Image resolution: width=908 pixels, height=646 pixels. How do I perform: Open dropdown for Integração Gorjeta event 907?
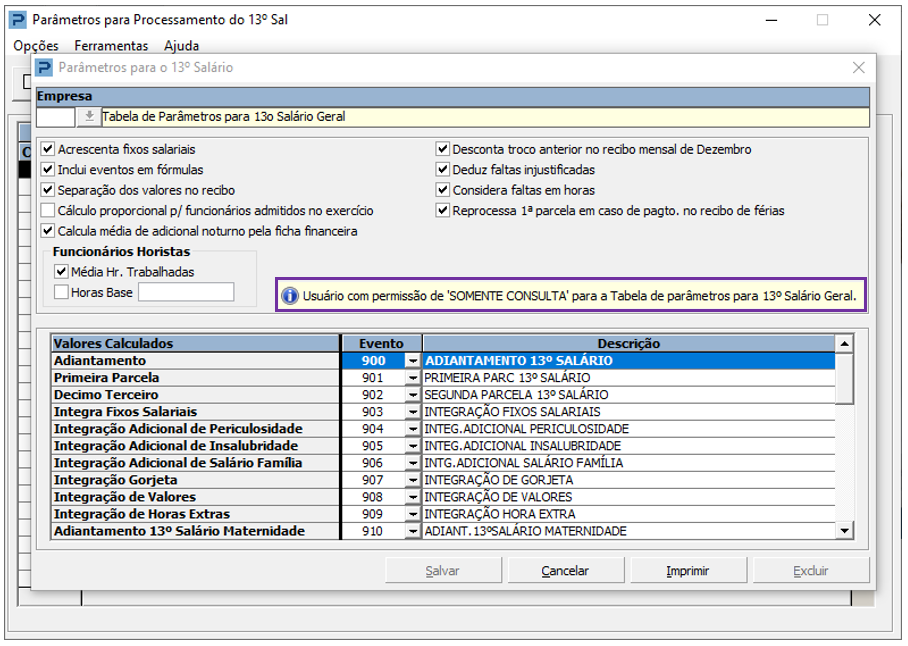tap(412, 480)
